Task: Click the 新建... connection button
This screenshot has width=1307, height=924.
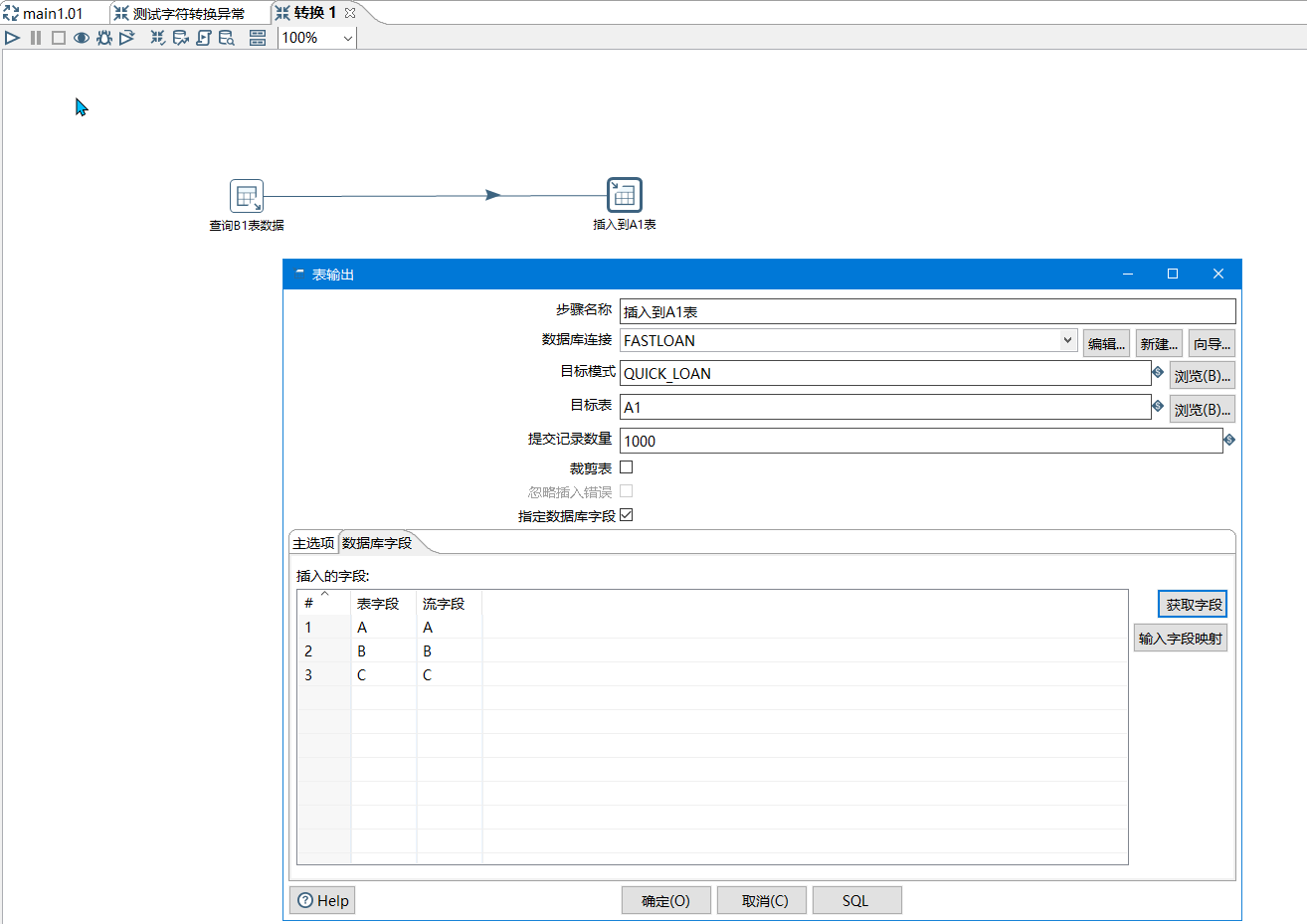Action: point(1159,344)
